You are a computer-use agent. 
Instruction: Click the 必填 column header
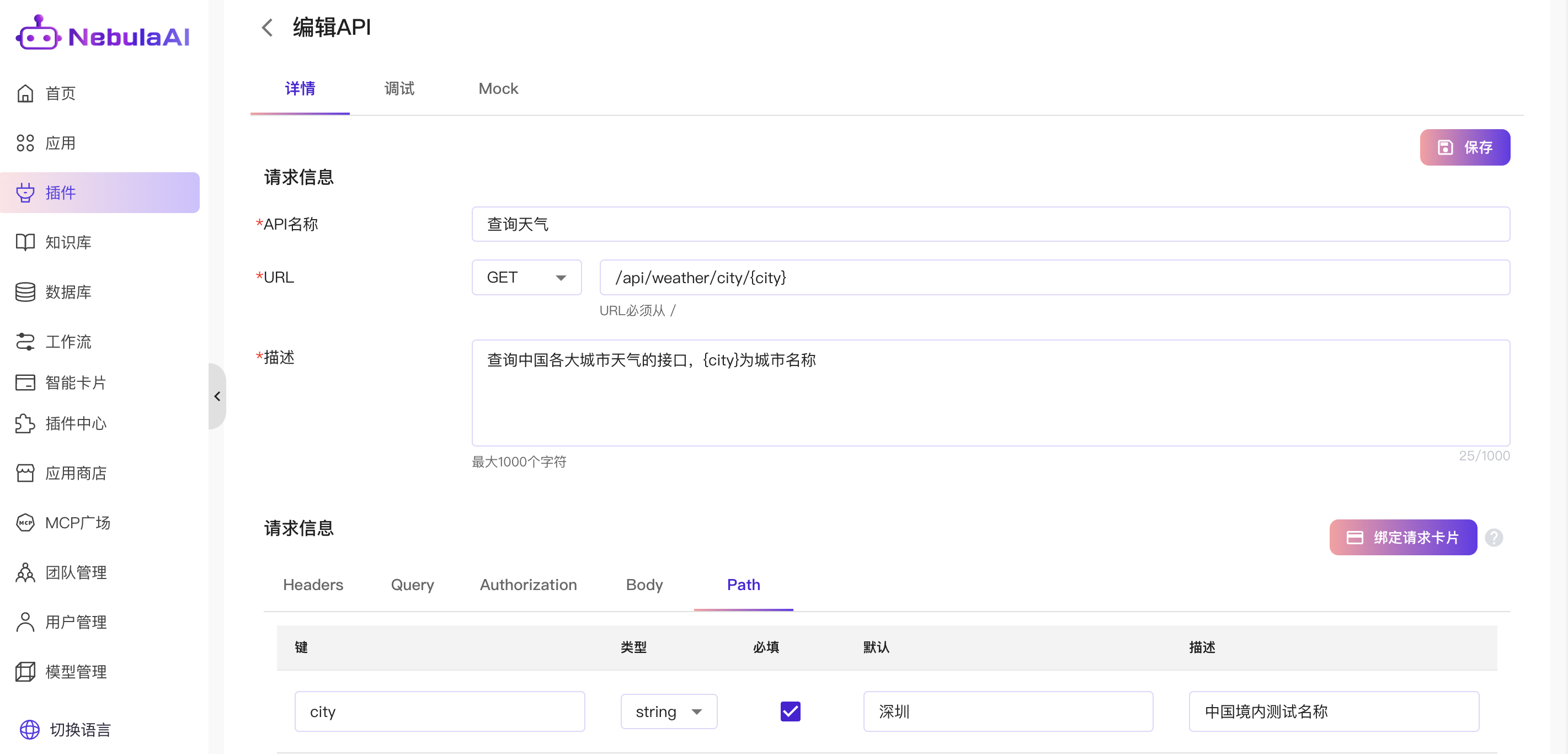766,647
